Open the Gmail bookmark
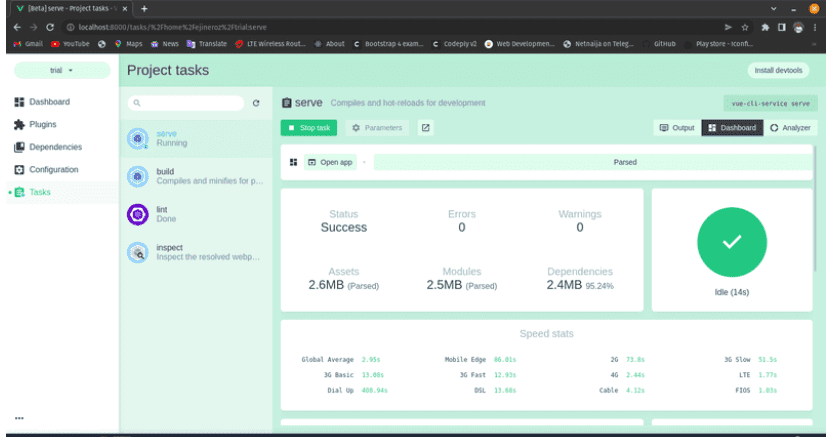833x437 pixels. tap(28, 44)
